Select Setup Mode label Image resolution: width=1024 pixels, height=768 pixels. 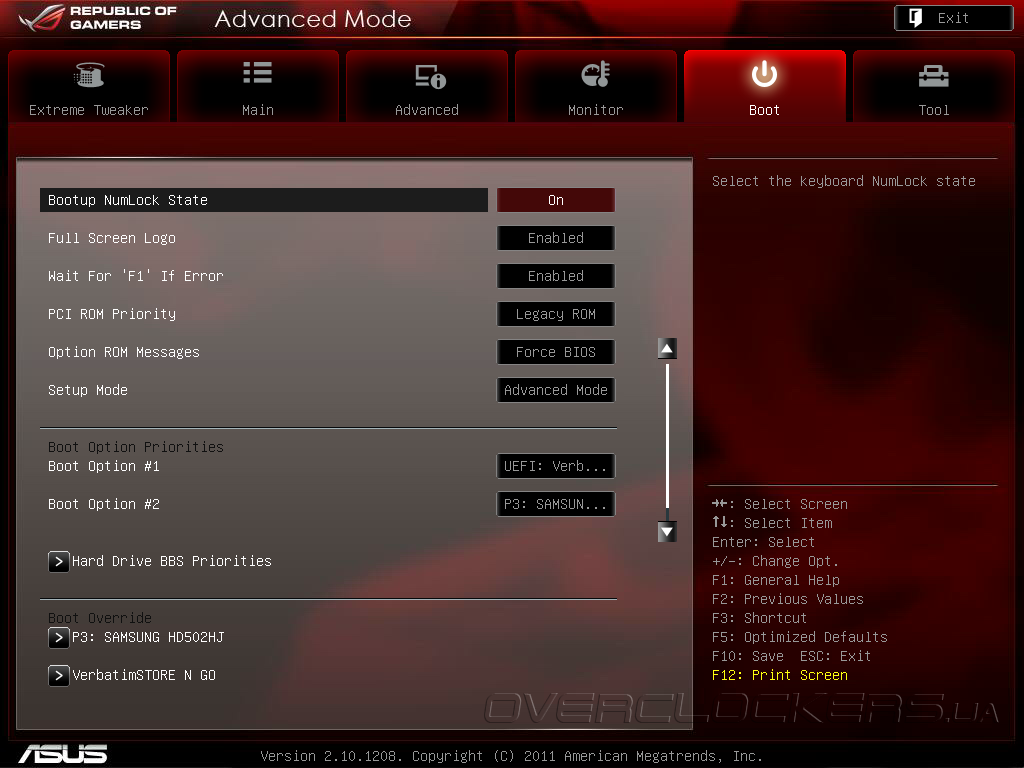coord(88,390)
